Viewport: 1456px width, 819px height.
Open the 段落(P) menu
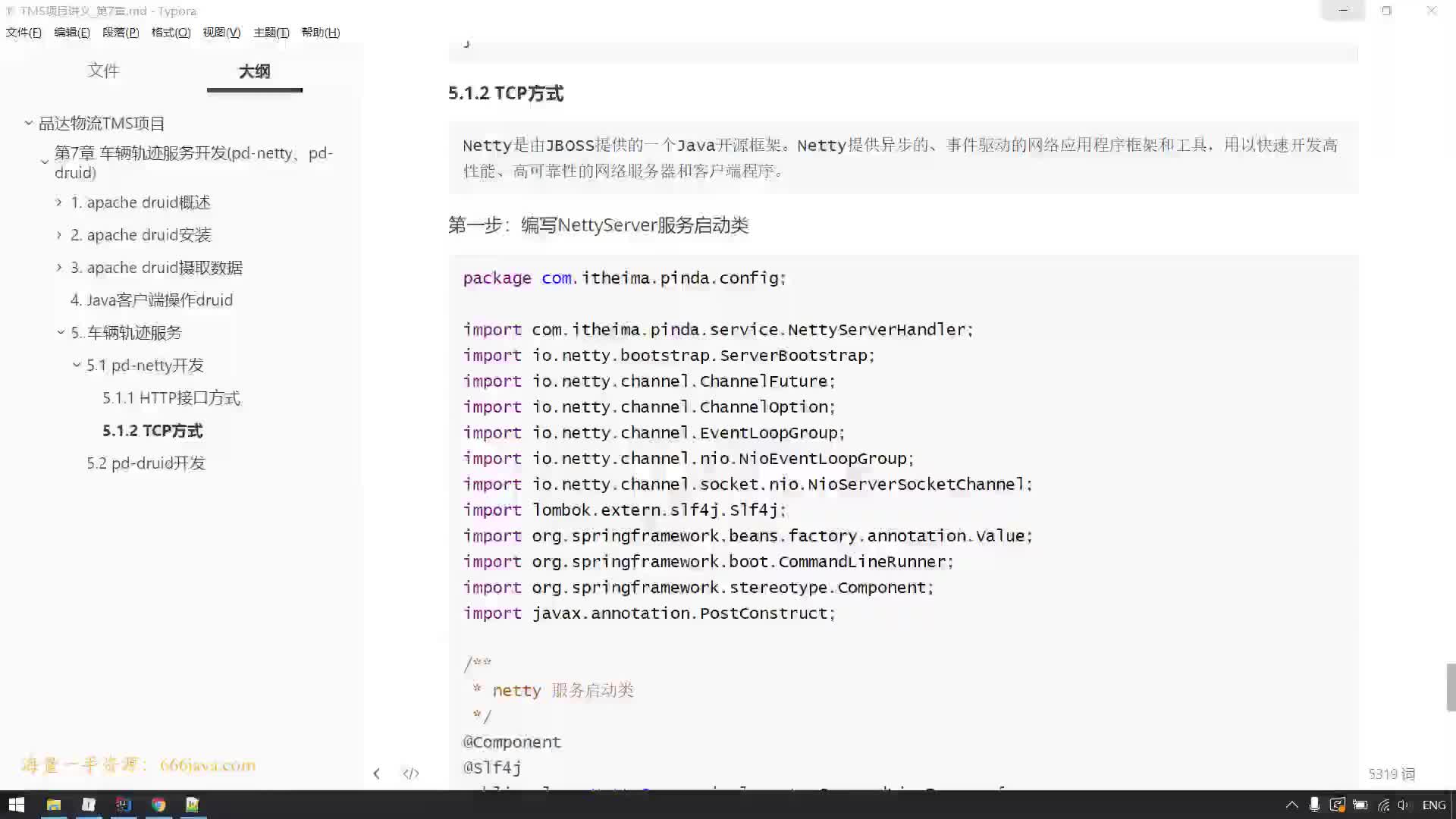121,33
